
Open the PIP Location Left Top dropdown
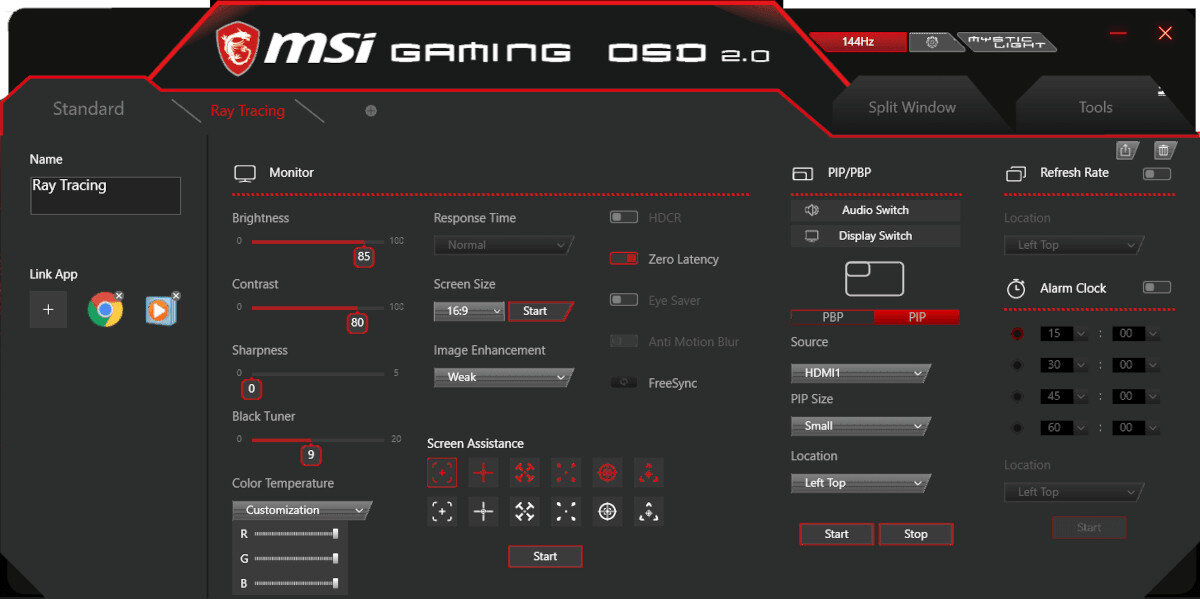(860, 483)
